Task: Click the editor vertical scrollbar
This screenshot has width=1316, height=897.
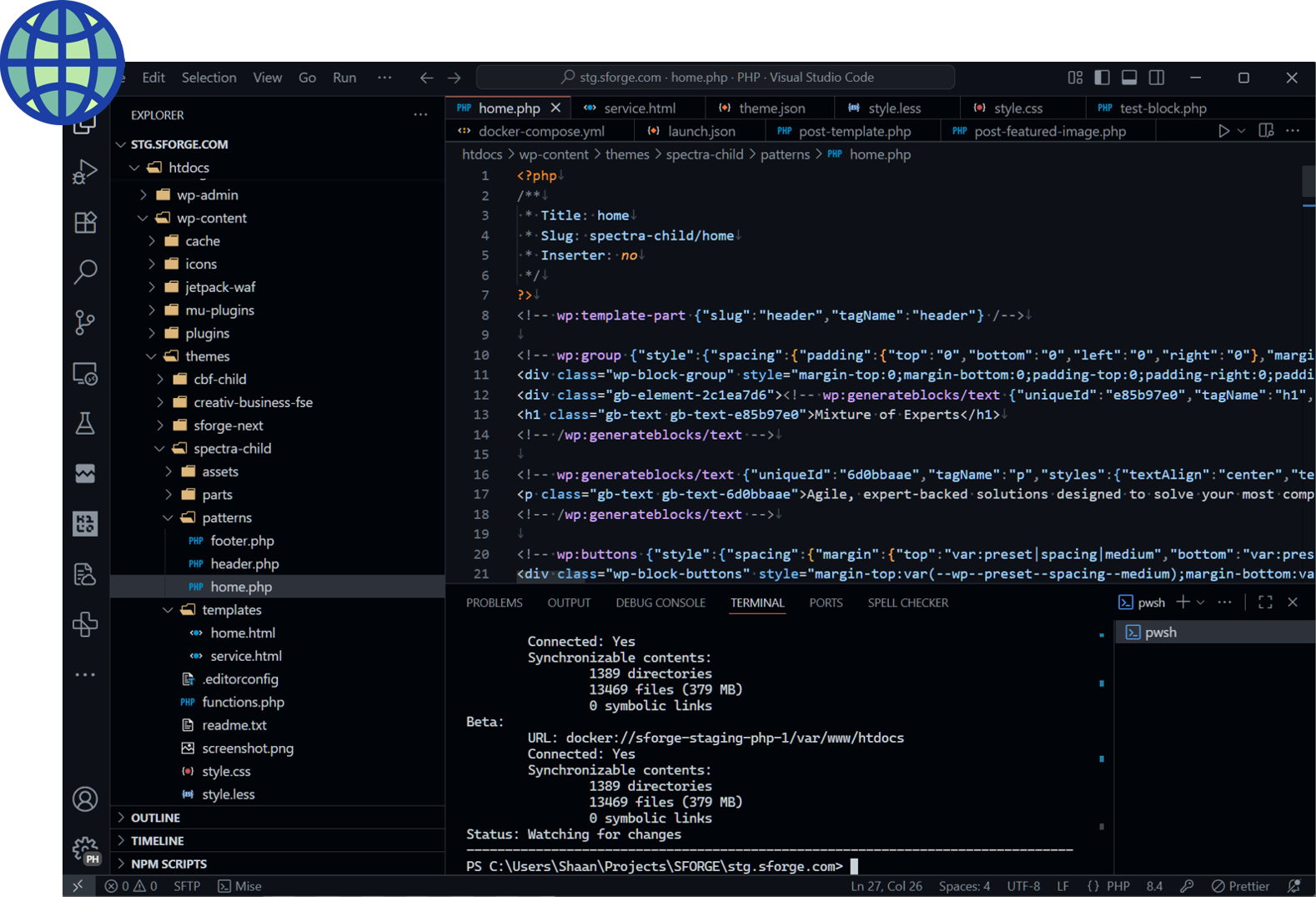Action: [1308, 184]
